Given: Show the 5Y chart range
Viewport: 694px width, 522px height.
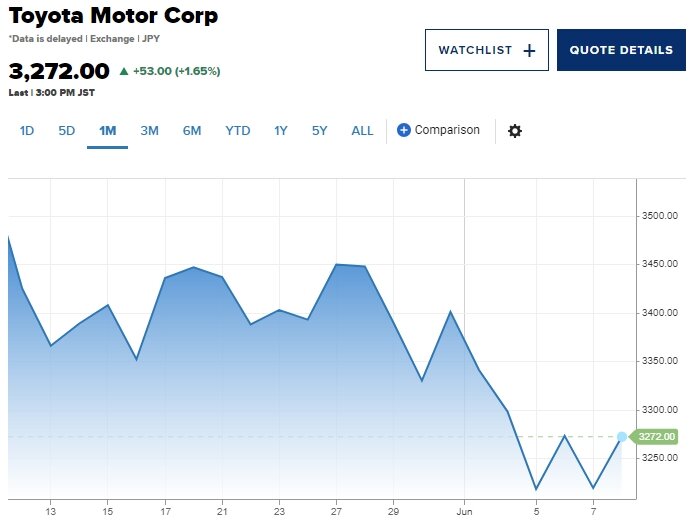Looking at the screenshot, I should (320, 131).
